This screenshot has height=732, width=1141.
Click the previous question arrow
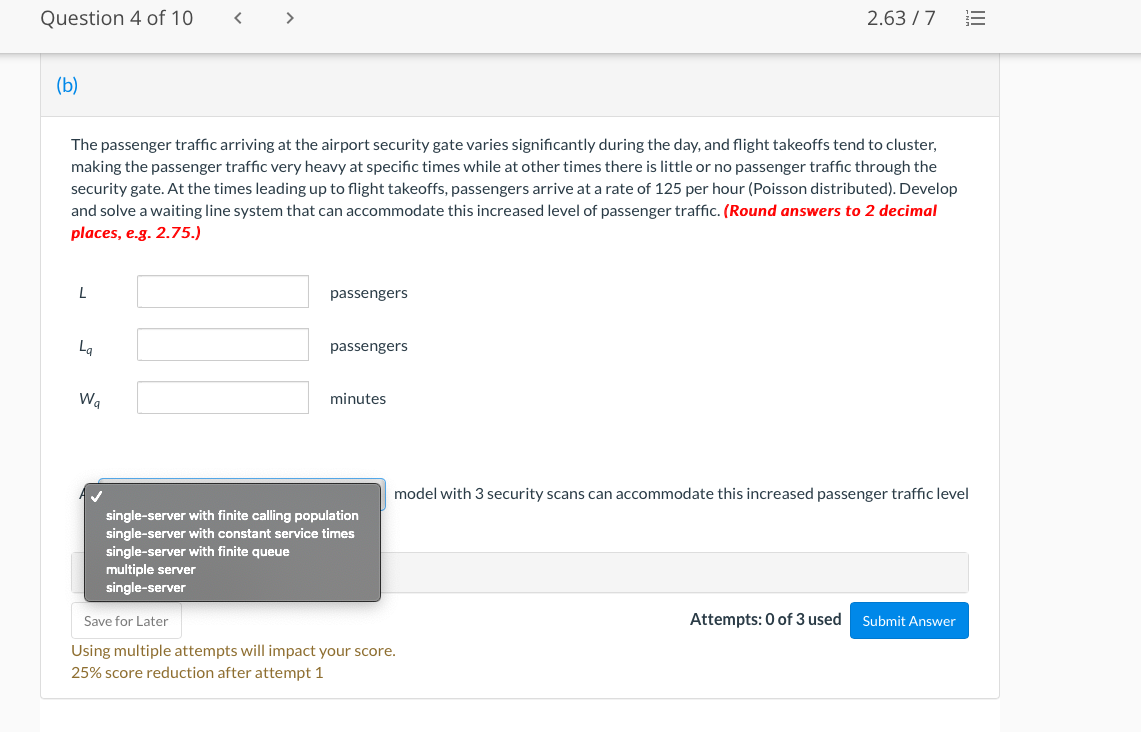click(237, 17)
